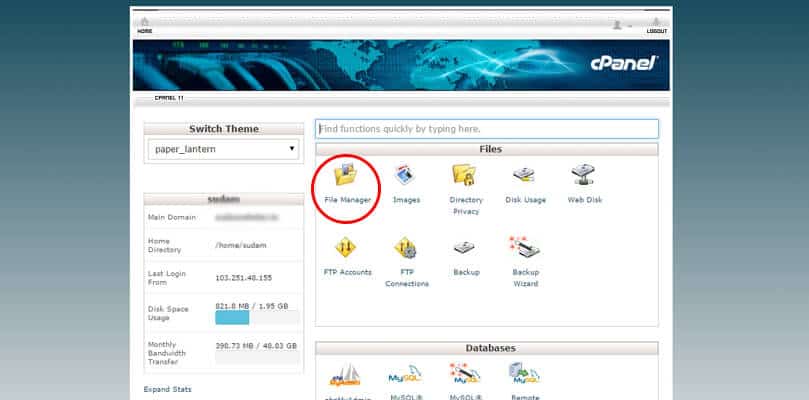Viewport: 809px width, 400px height.
Task: Open the MySQL Databases icon without wand
Action: tap(406, 375)
